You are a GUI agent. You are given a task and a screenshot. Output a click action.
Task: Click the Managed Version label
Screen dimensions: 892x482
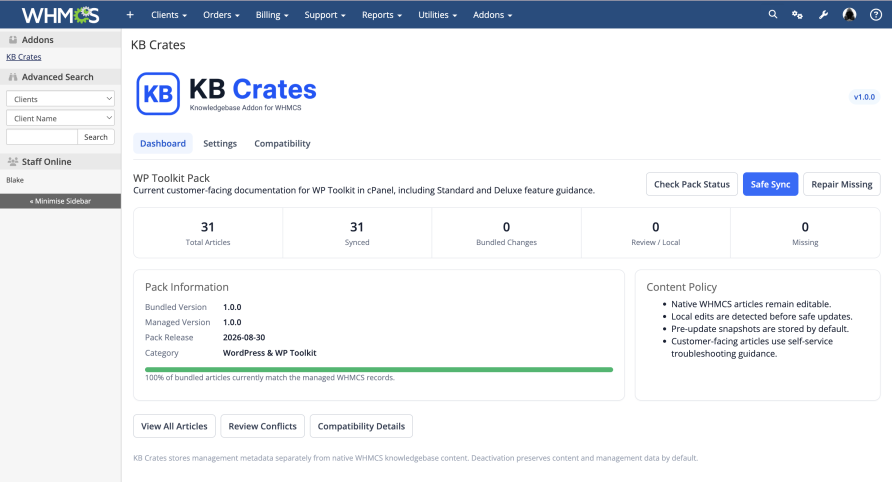pyautogui.click(x=177, y=322)
